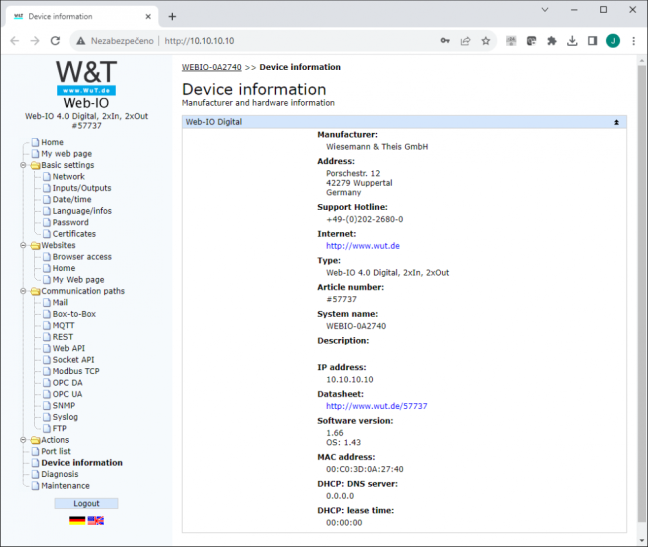Click the browser forward arrow
This screenshot has height=547, width=648.
pyautogui.click(x=35, y=40)
